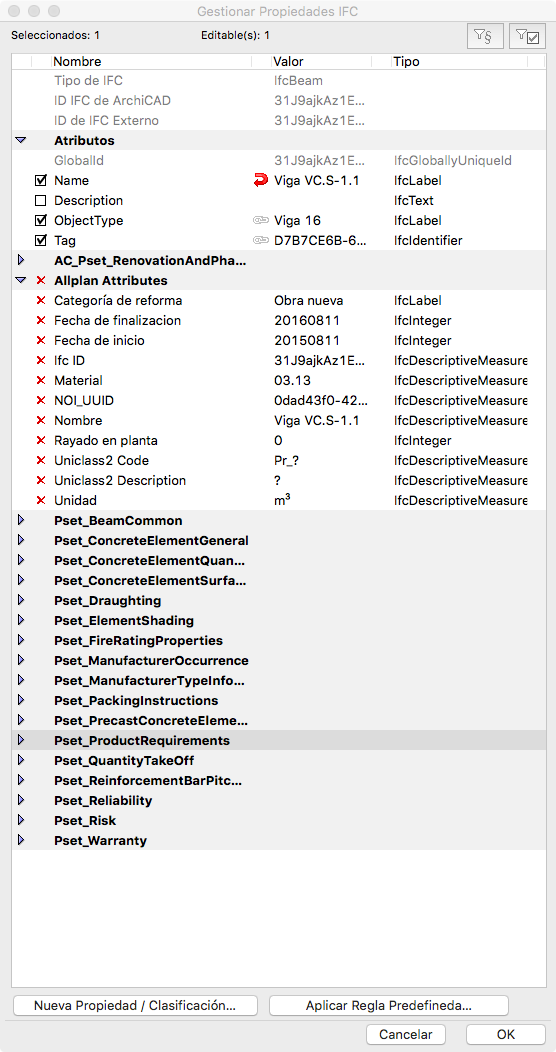Click chain link icon next to Viga 16
556x1052 pixels.
coord(260,220)
